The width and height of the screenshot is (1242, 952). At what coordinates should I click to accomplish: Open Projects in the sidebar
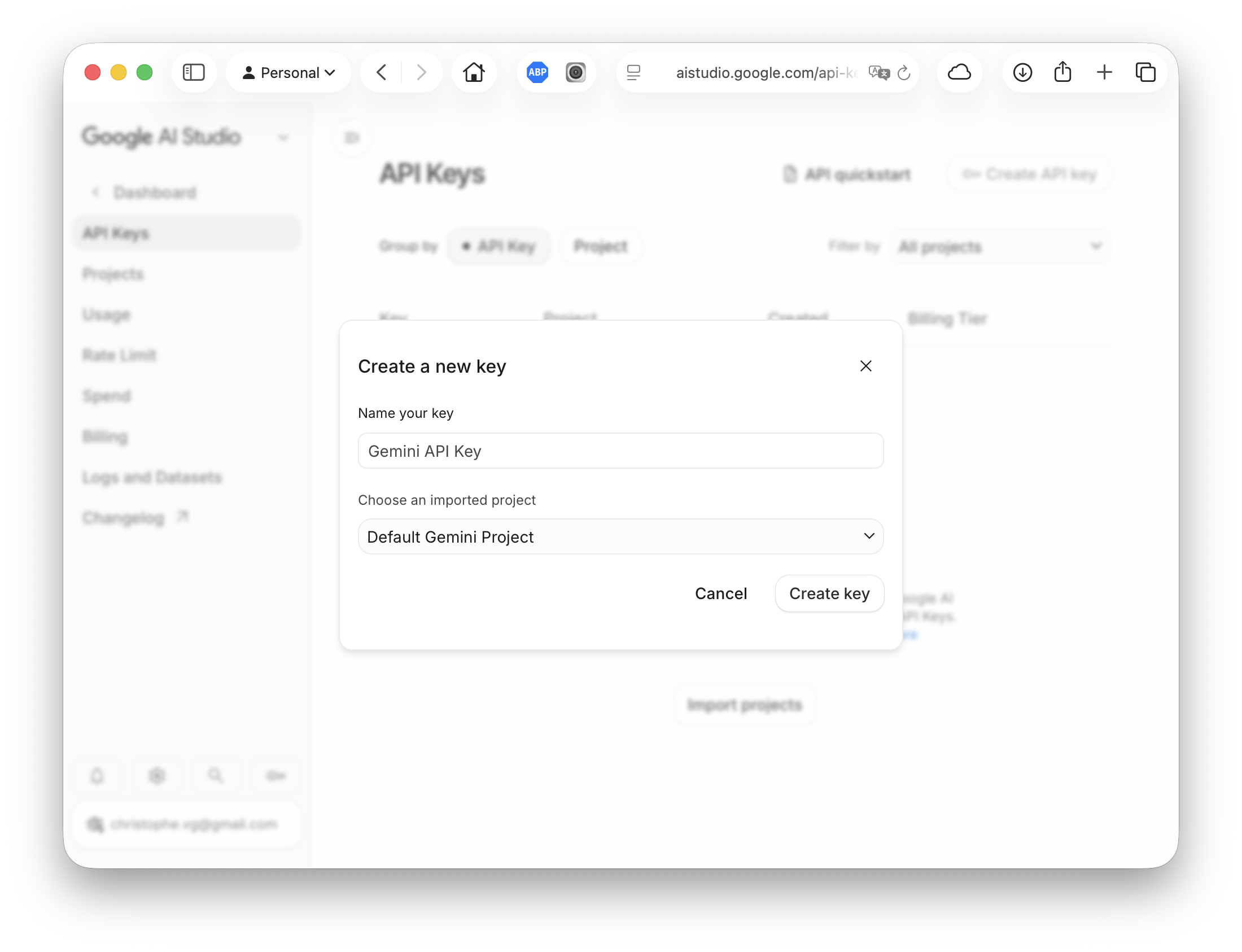click(113, 274)
